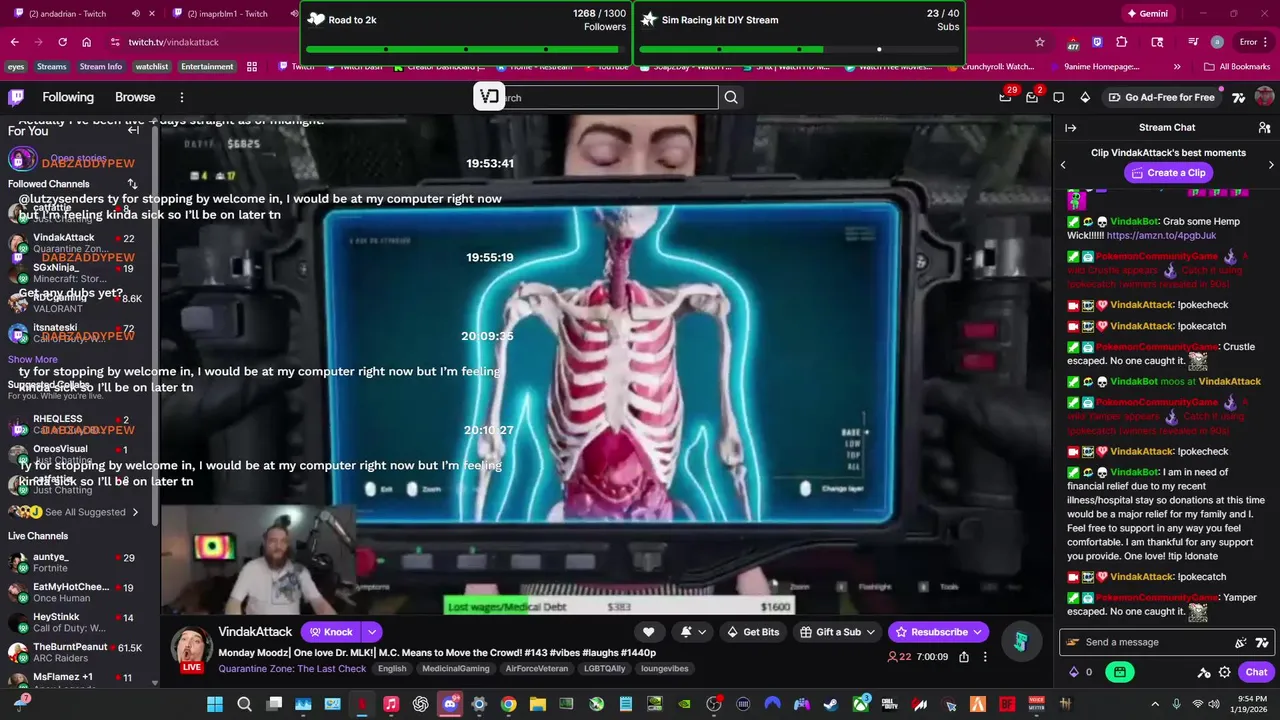Collapse the left For You sidebar
The image size is (1280, 720).
click(x=133, y=130)
